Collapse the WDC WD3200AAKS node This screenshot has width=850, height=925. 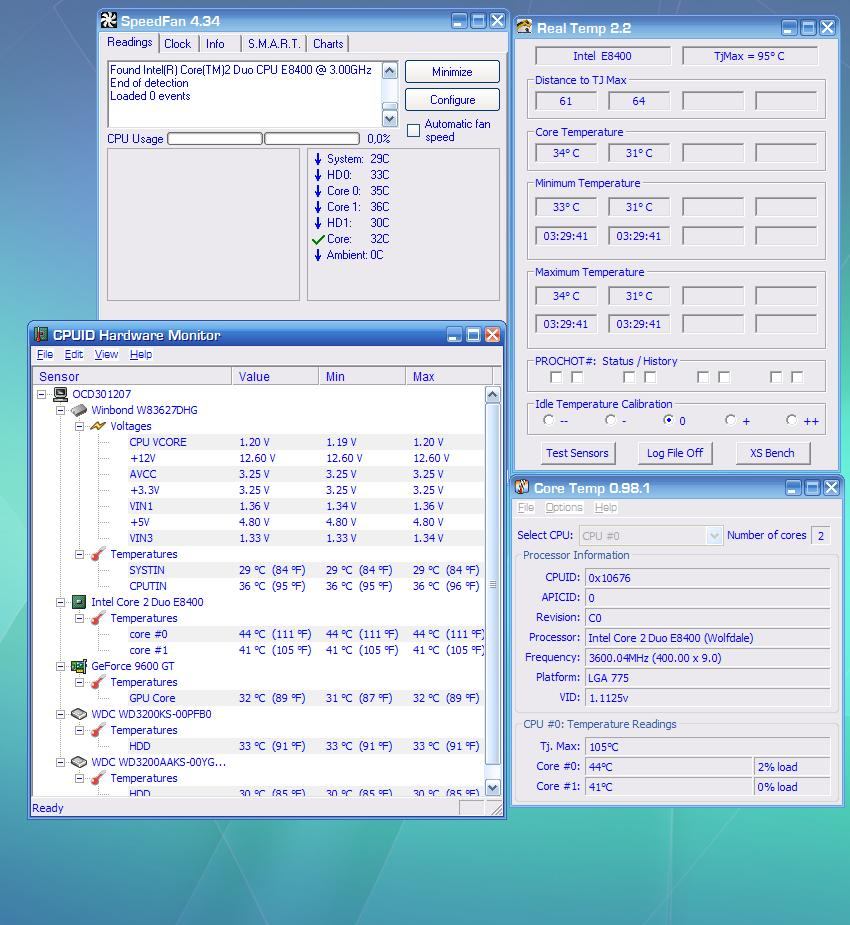coord(60,762)
